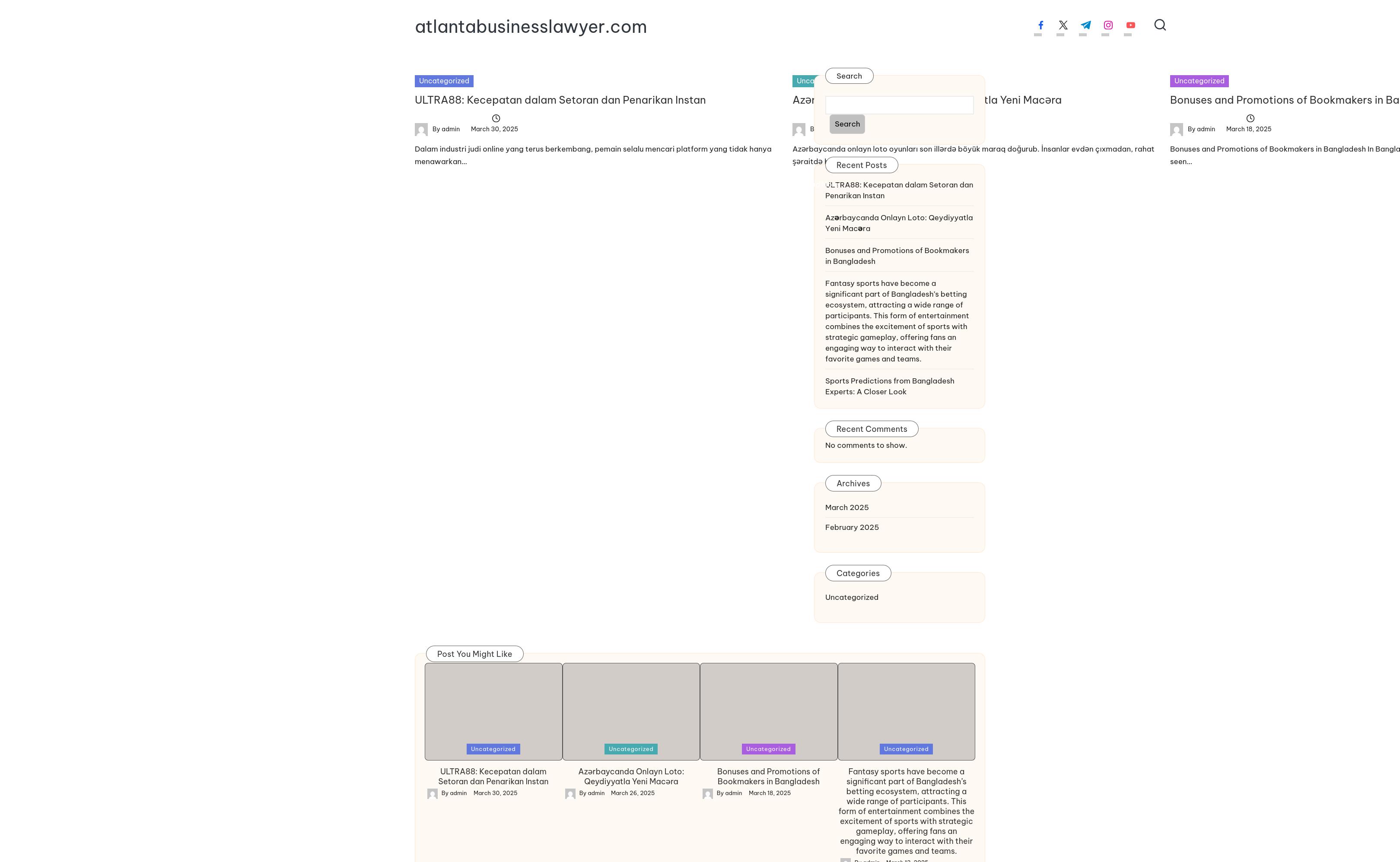Open card title Azərbaycanda Onlayn Loto: Qeydiyyatla
The image size is (1400, 862).
pos(631,776)
